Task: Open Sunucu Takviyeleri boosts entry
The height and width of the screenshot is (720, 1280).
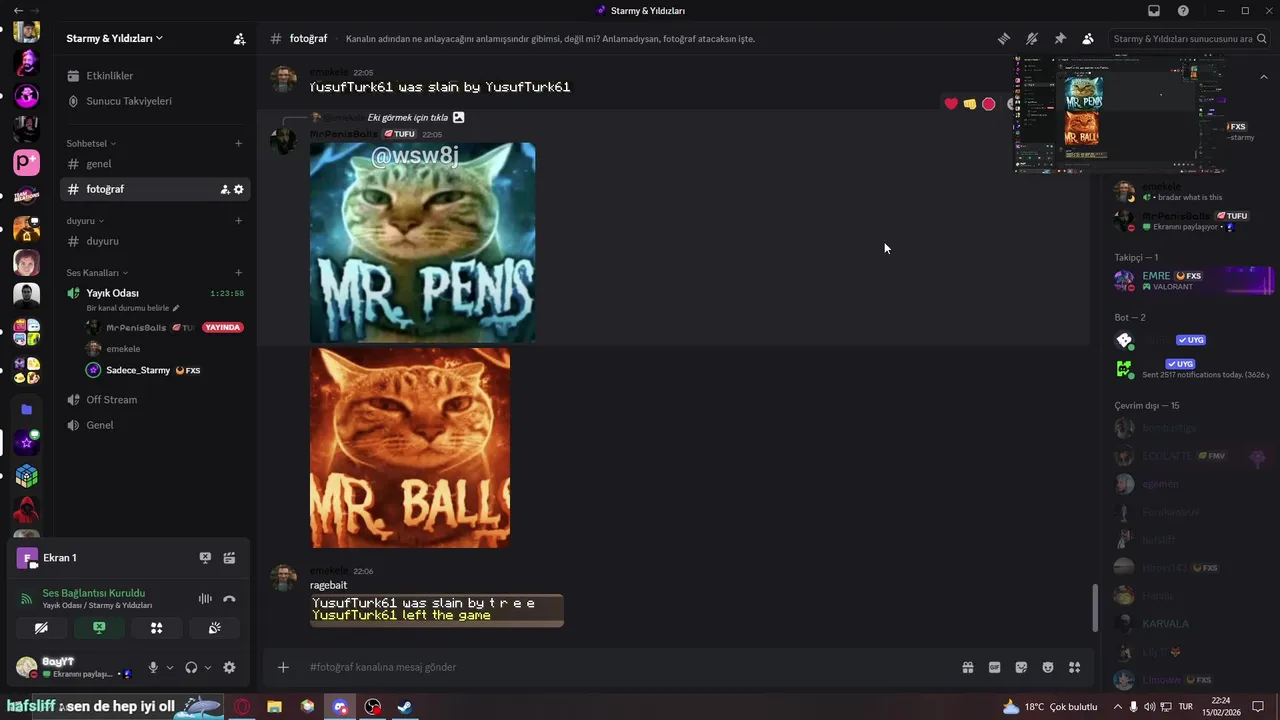Action: tap(154, 101)
